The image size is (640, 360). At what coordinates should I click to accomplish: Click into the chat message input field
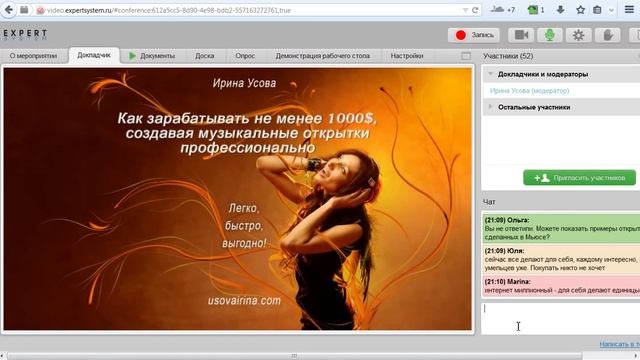[561, 319]
